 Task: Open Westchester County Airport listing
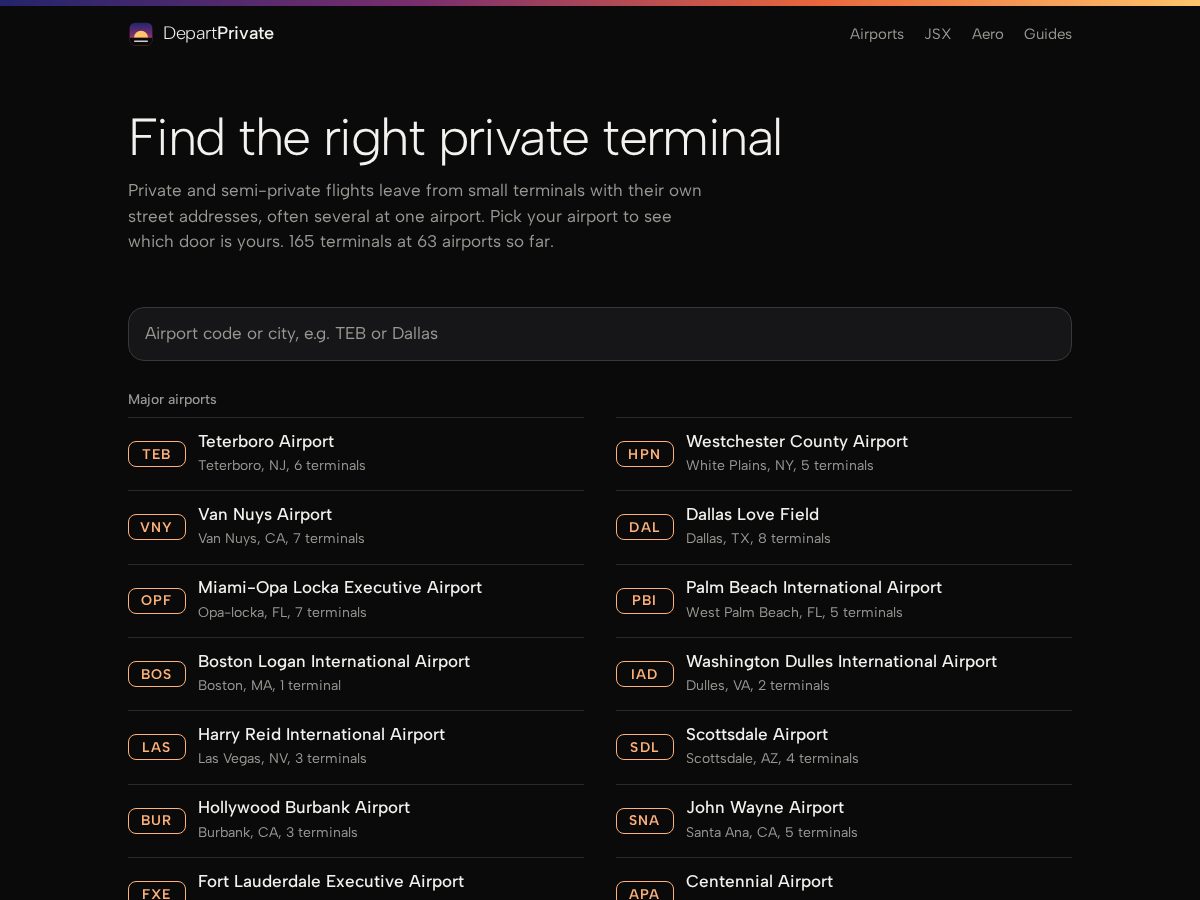tap(844, 454)
